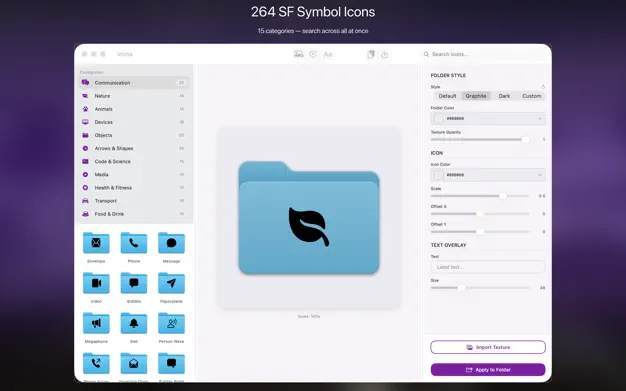The width and height of the screenshot is (626, 391).
Task: Pick the phone arrow folder icon
Action: [96, 363]
